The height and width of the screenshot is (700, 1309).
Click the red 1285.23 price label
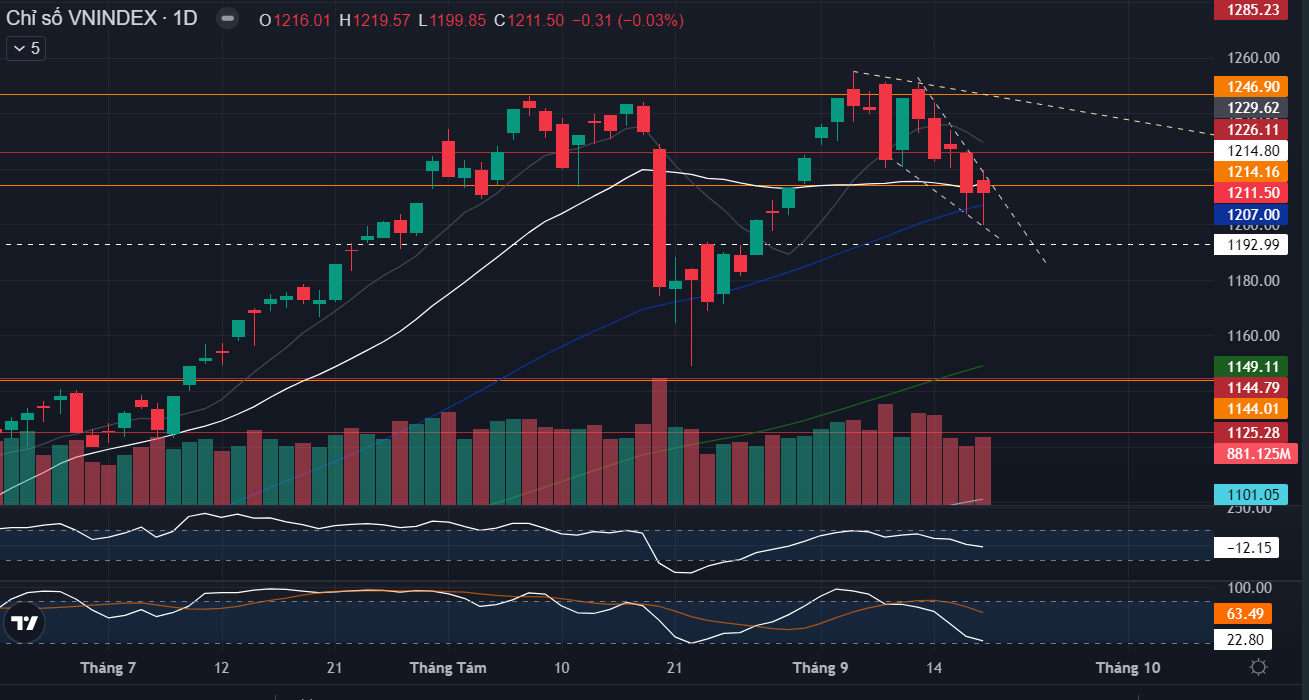pyautogui.click(x=1250, y=10)
